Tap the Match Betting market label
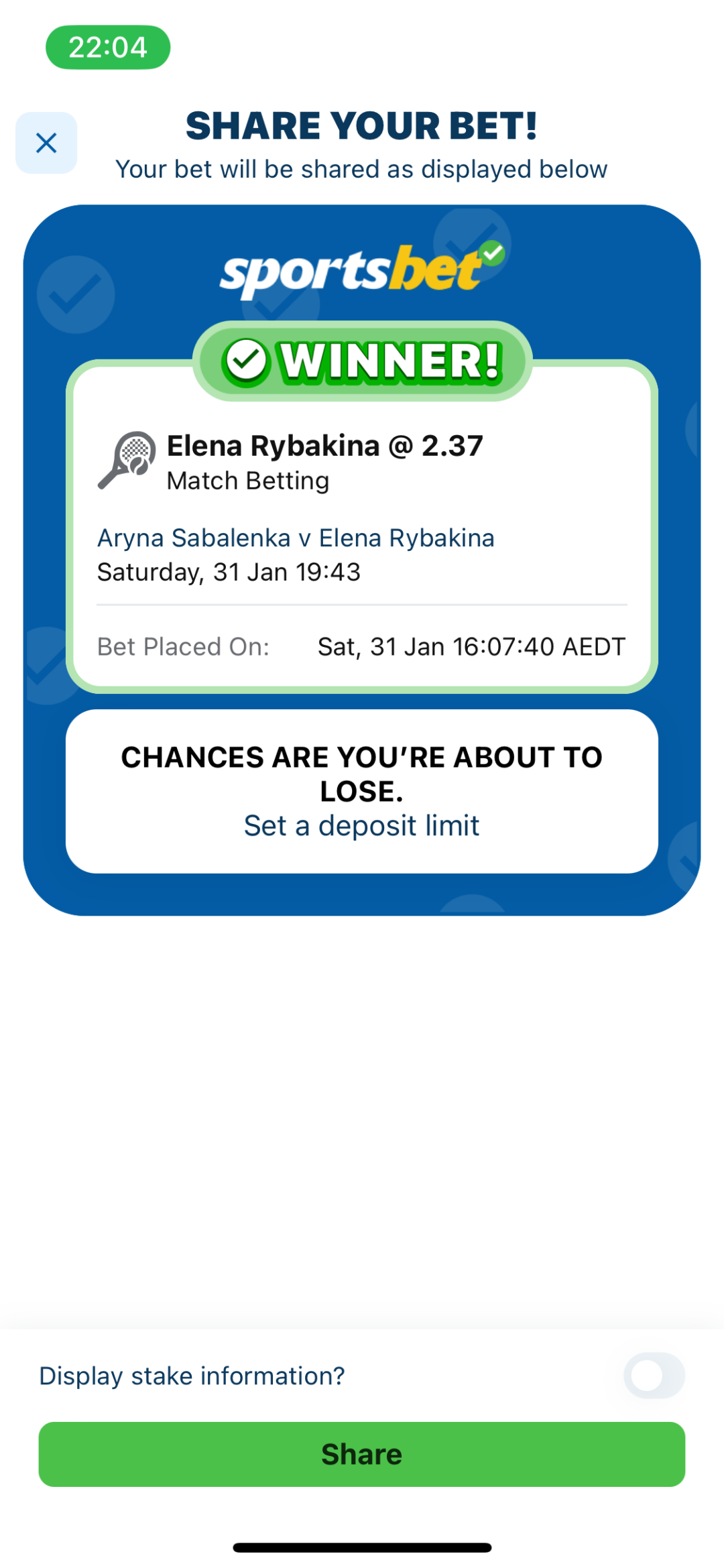This screenshot has width=724, height=1568. tap(247, 481)
